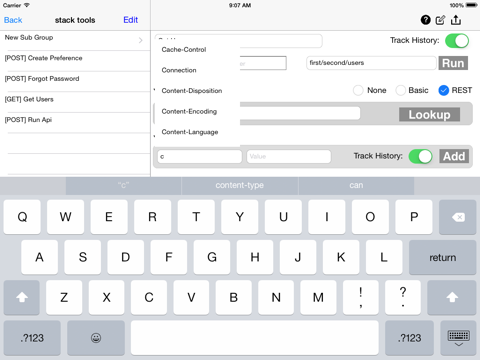Image resolution: width=480 pixels, height=360 pixels.
Task: Expand New Sub Group chevron
Action: [x=140, y=40]
